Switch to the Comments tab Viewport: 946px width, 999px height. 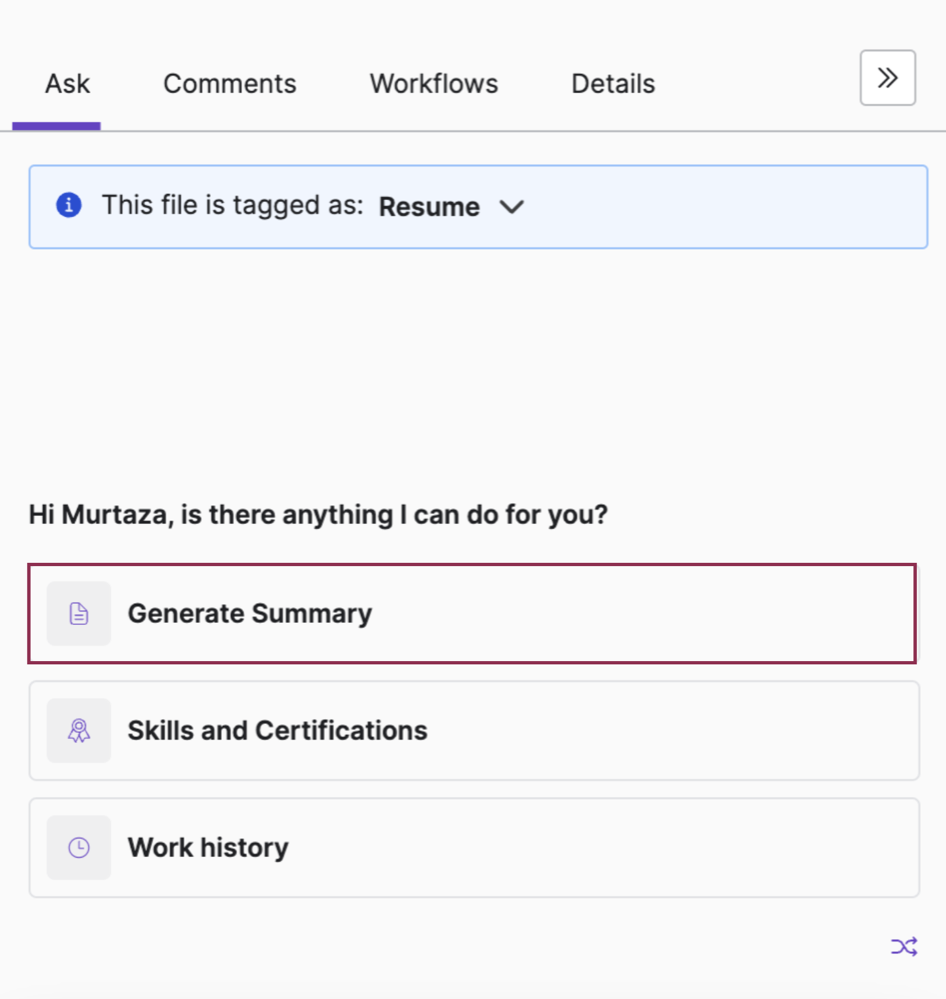(229, 84)
